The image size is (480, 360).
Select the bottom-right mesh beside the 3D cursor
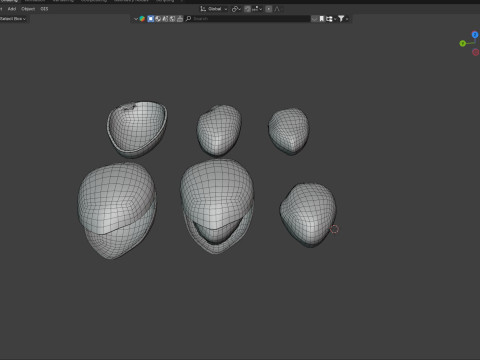(308, 215)
